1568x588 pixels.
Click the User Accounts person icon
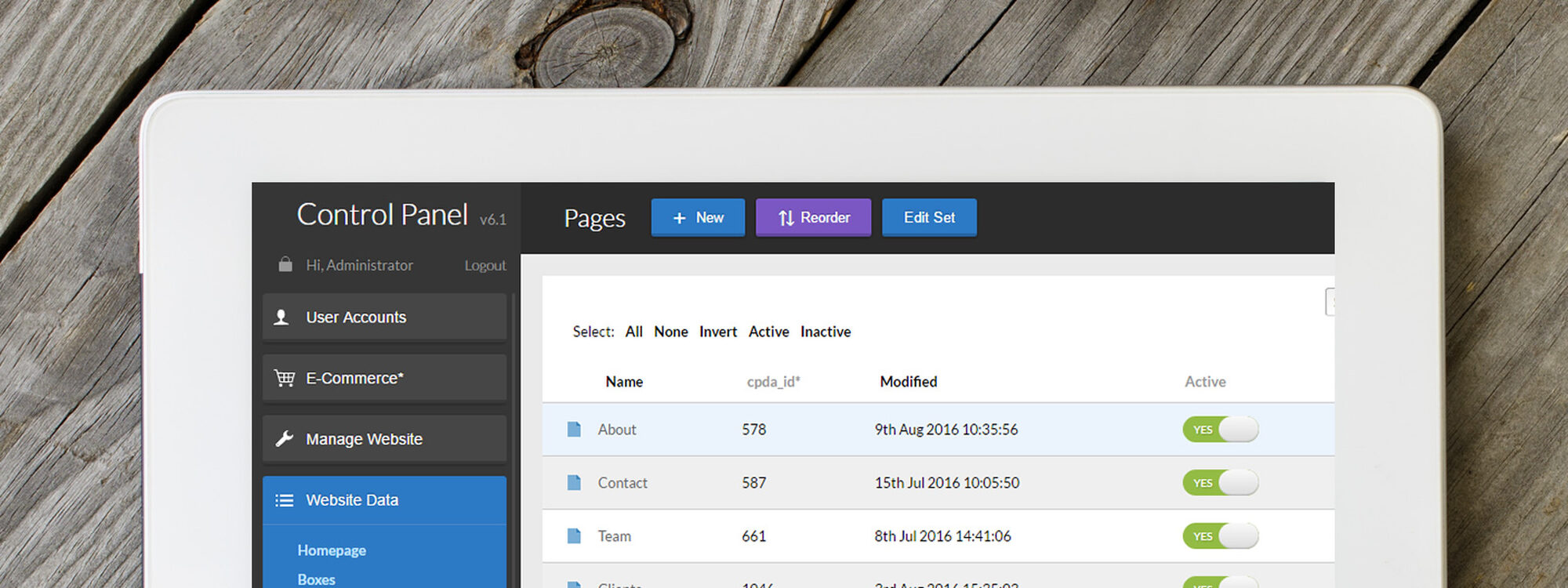281,318
